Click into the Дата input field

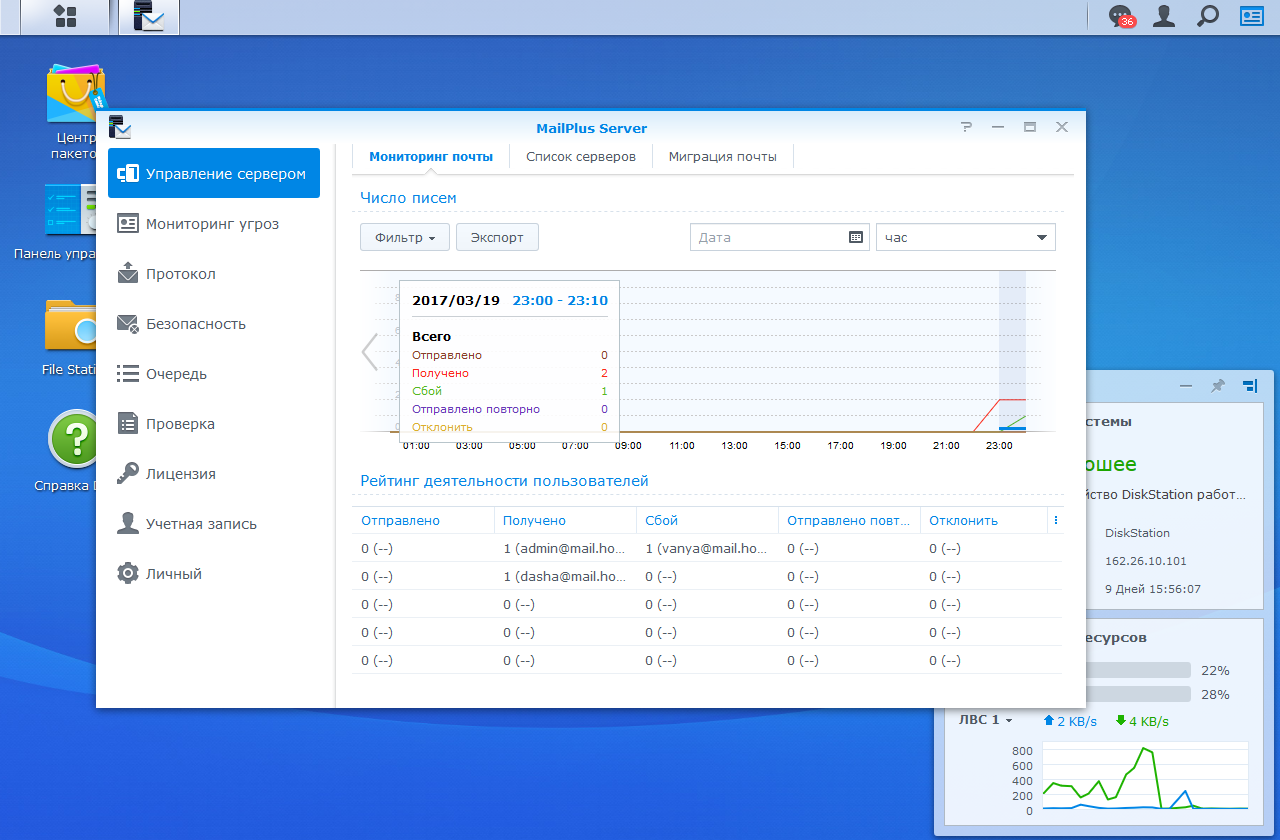[x=781, y=238]
